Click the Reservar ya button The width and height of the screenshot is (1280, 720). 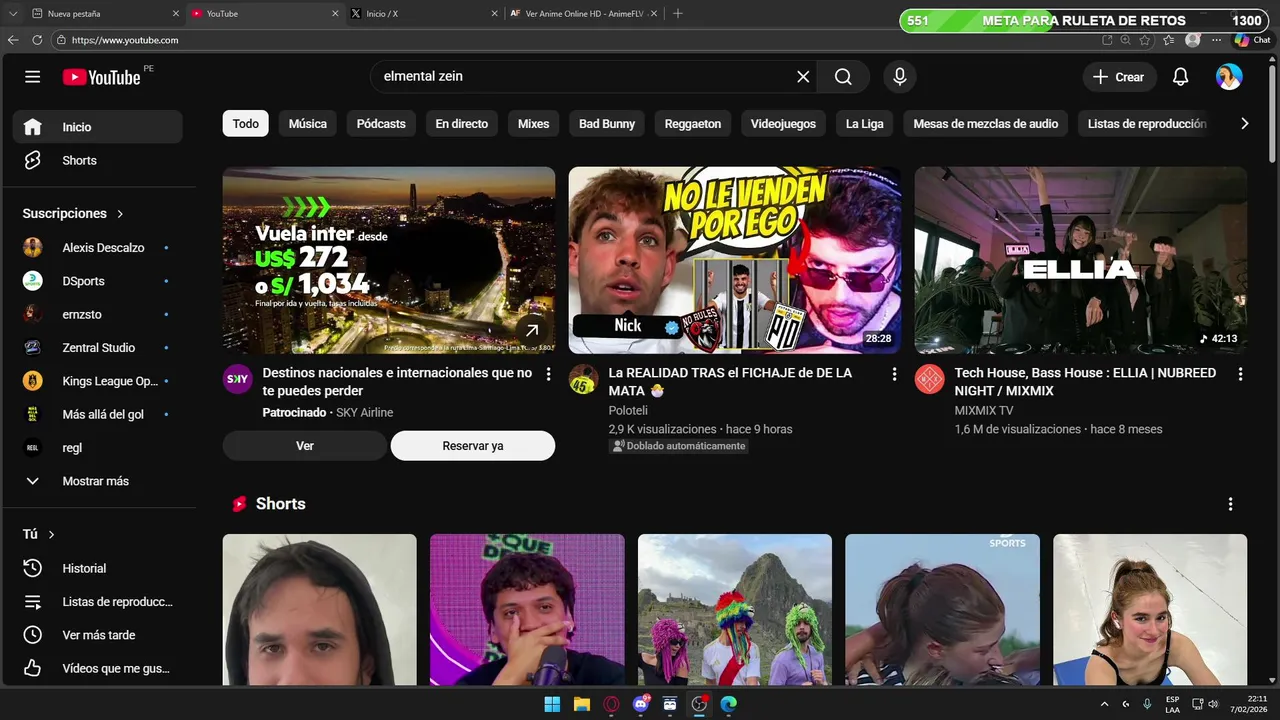[x=473, y=446]
